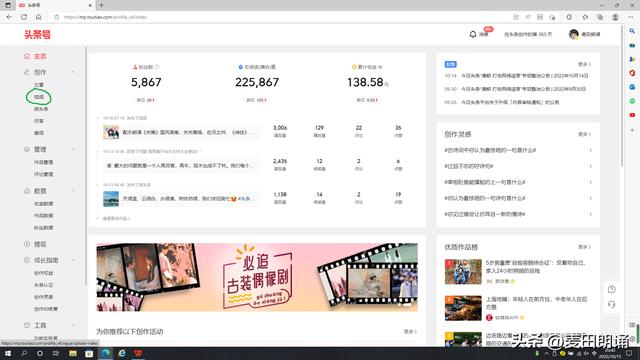640x360 pixels.
Task: Click the 225,867 total reads figure
Action: (257, 82)
